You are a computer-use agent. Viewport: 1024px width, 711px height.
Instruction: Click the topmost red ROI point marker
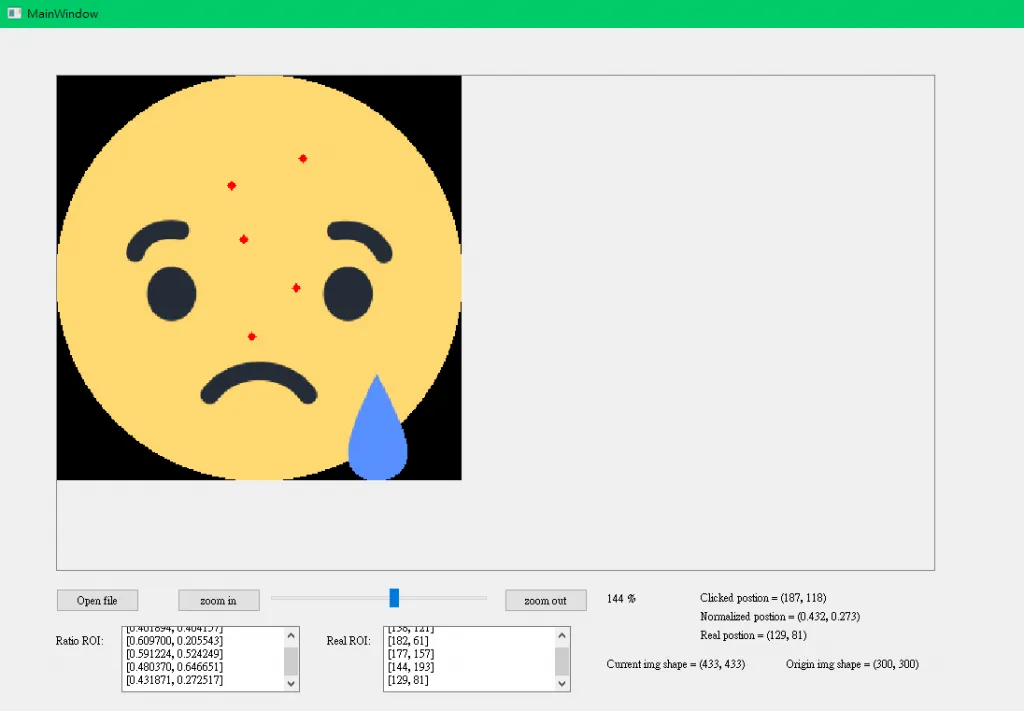tap(303, 158)
